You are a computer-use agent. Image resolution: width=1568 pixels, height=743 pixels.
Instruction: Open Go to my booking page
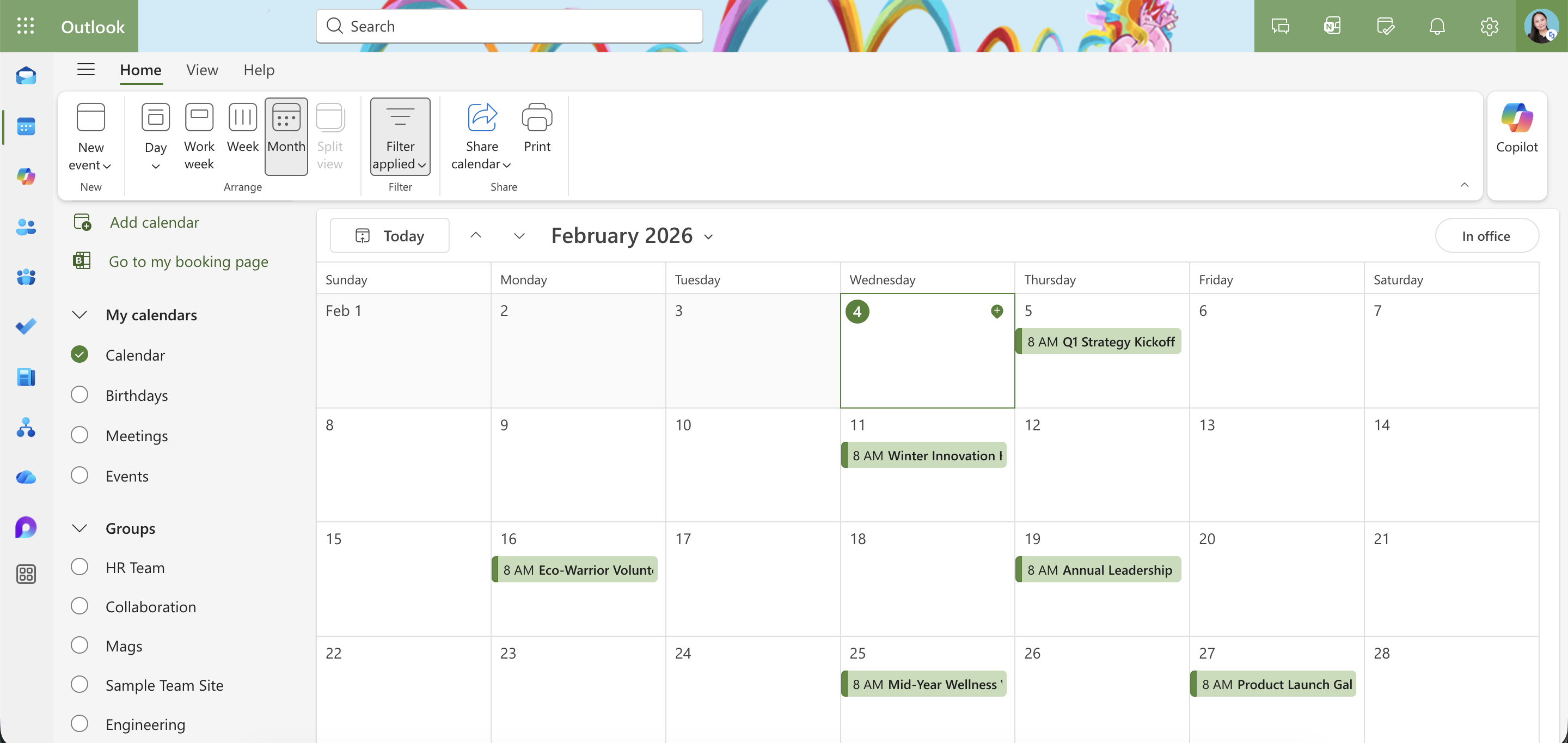tap(188, 261)
